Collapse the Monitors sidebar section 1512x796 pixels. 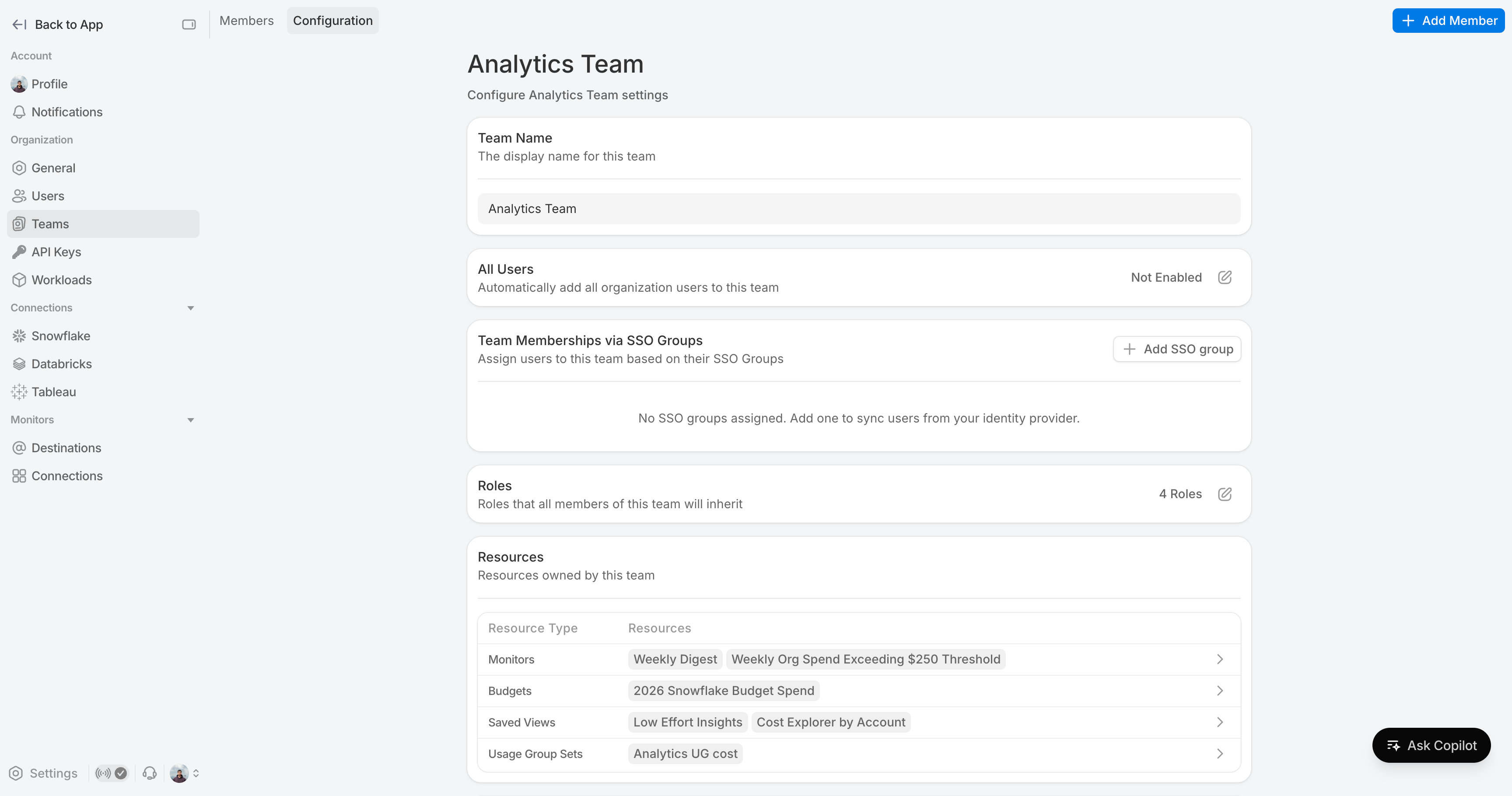[190, 420]
